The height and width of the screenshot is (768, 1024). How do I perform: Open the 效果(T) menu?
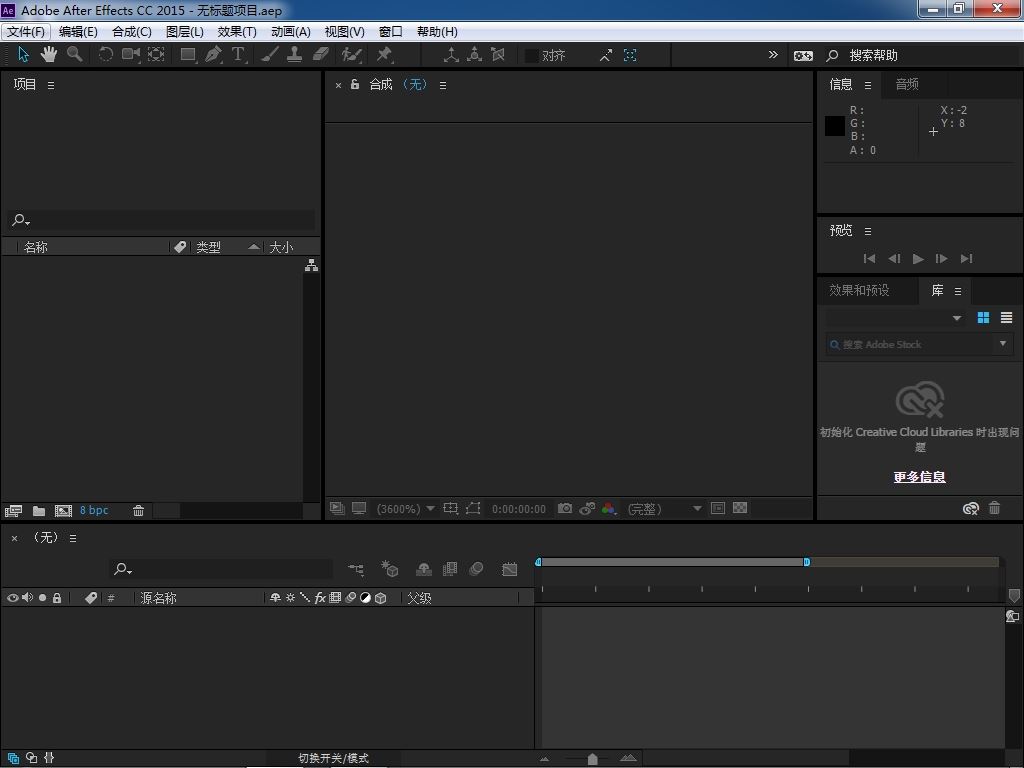(237, 31)
